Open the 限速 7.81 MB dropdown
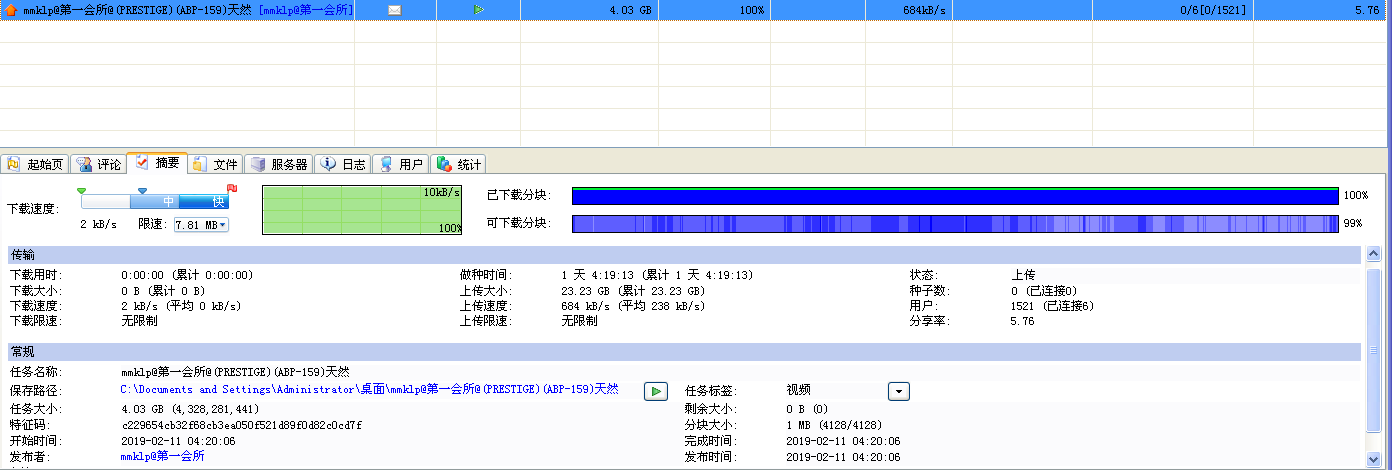Screen dimensions: 1392x470 point(201,225)
